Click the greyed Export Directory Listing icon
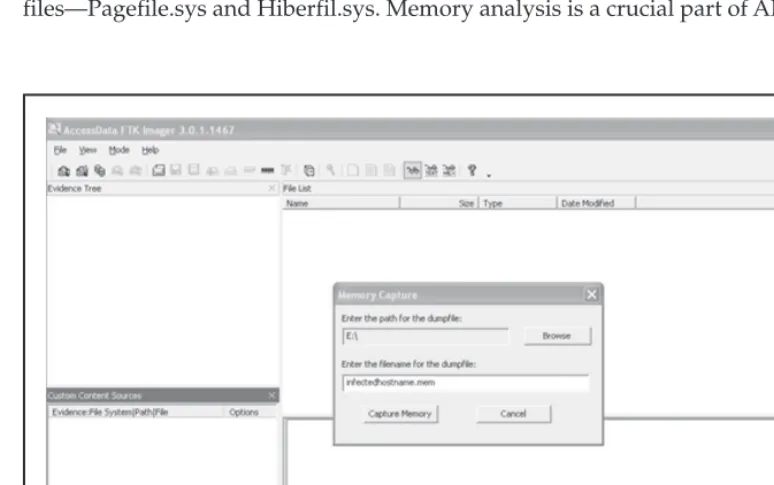 [x=389, y=171]
